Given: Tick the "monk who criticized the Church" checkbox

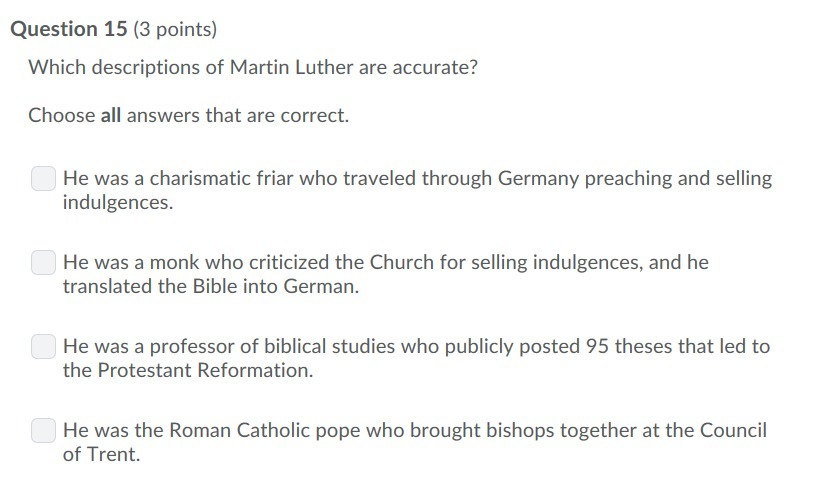Looking at the screenshot, I should pos(43,262).
